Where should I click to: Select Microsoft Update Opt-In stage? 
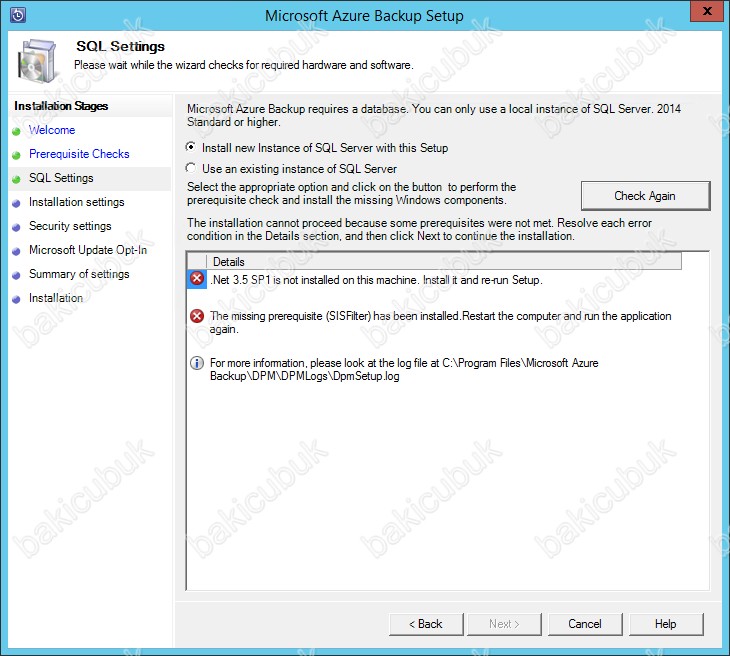[88, 250]
